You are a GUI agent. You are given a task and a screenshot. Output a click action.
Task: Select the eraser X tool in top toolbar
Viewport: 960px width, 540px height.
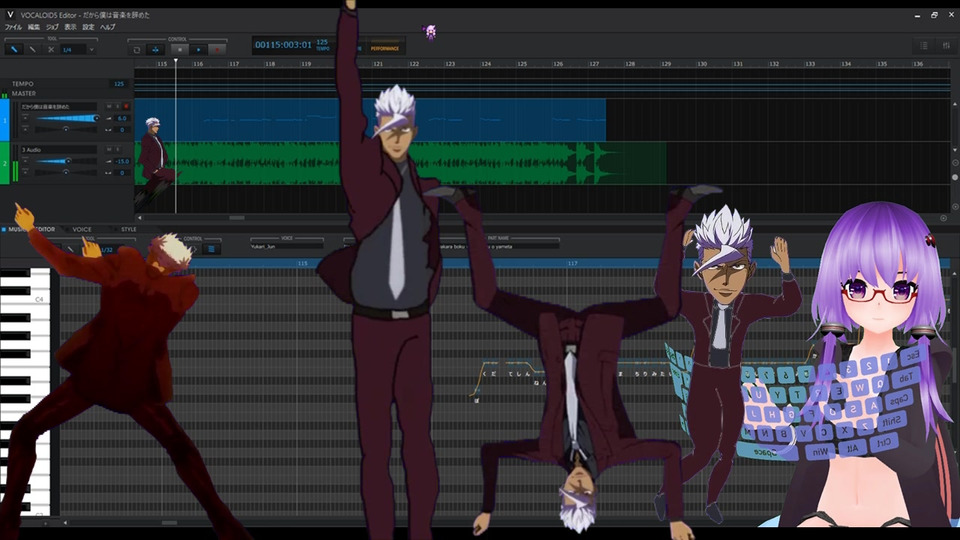51,50
